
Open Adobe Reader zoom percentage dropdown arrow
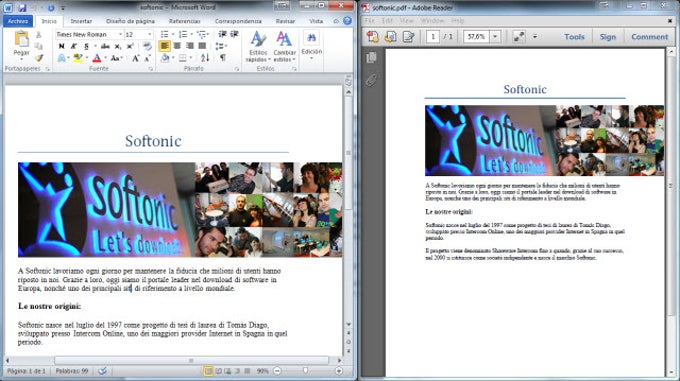pyautogui.click(x=495, y=37)
